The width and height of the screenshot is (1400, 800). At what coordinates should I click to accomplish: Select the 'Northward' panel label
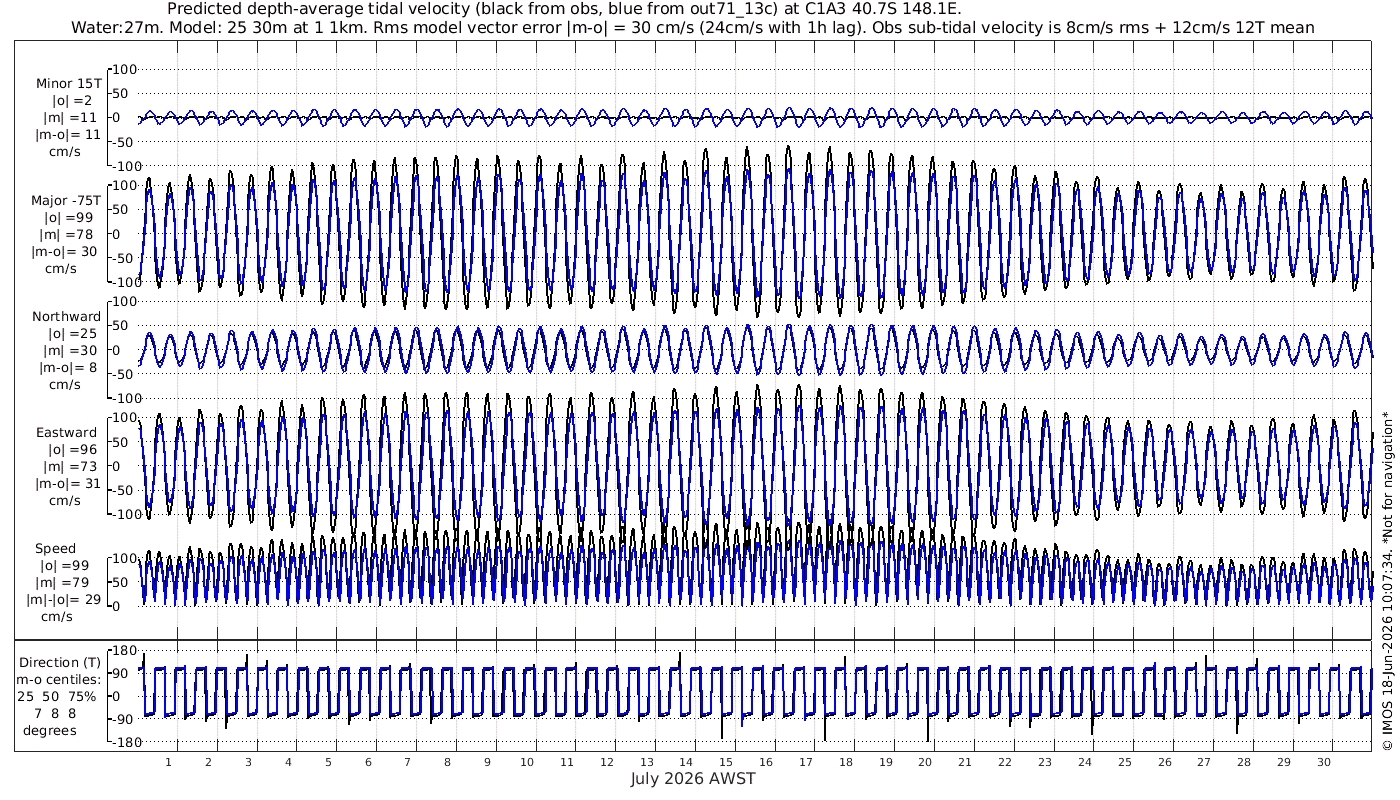coord(66,316)
